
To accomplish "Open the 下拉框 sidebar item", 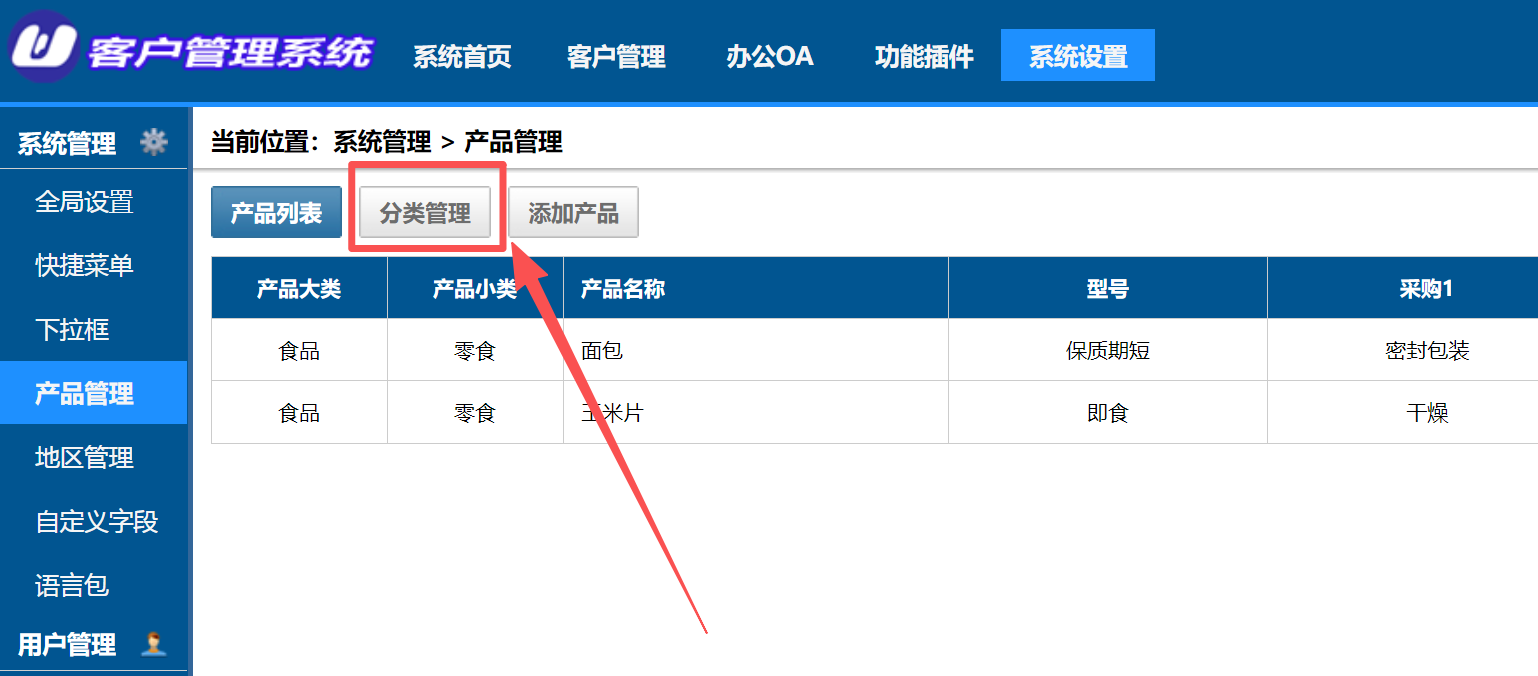I will [72, 330].
